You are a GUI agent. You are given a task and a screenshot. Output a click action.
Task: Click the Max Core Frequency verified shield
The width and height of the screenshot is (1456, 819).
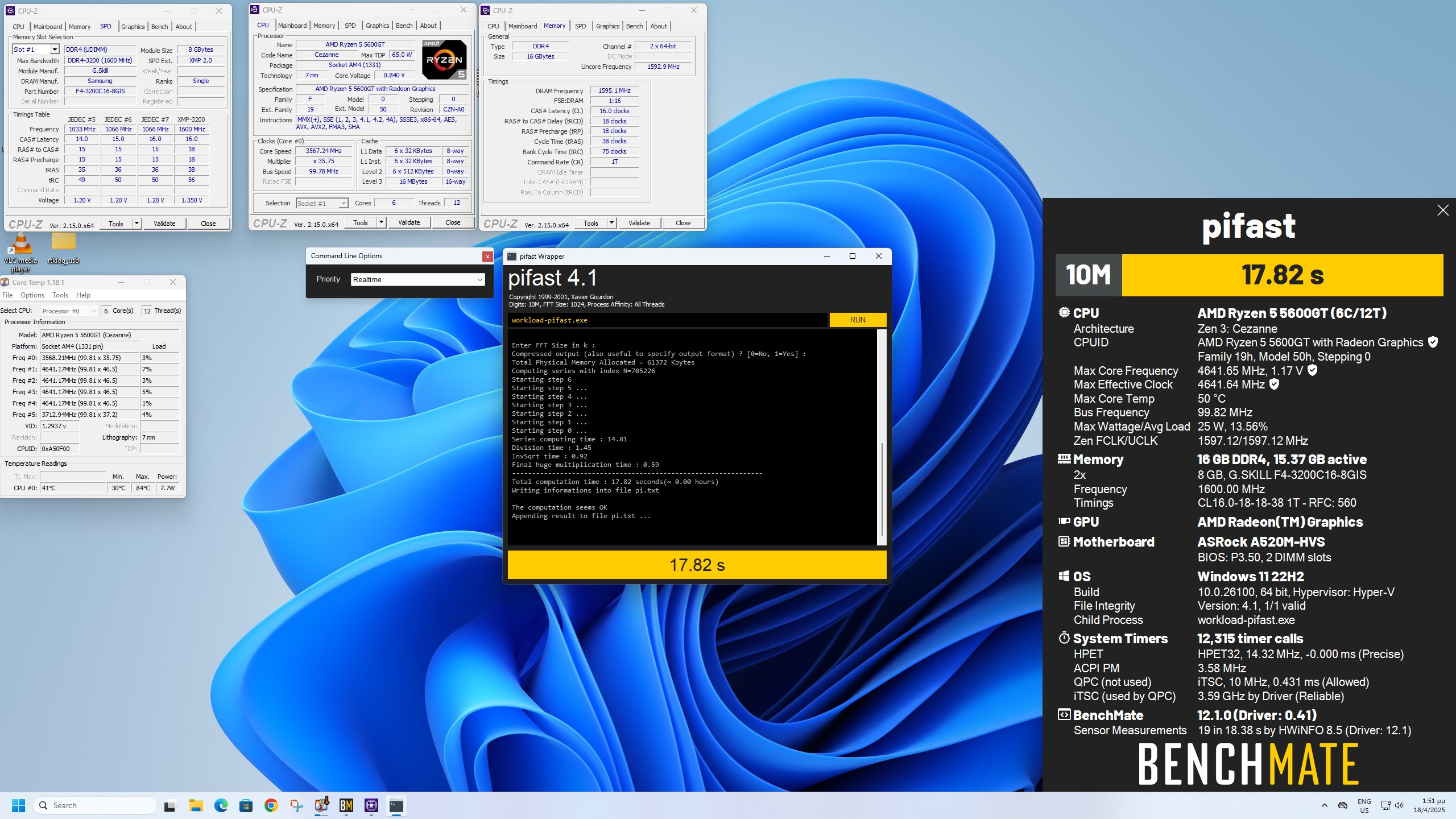1313,370
